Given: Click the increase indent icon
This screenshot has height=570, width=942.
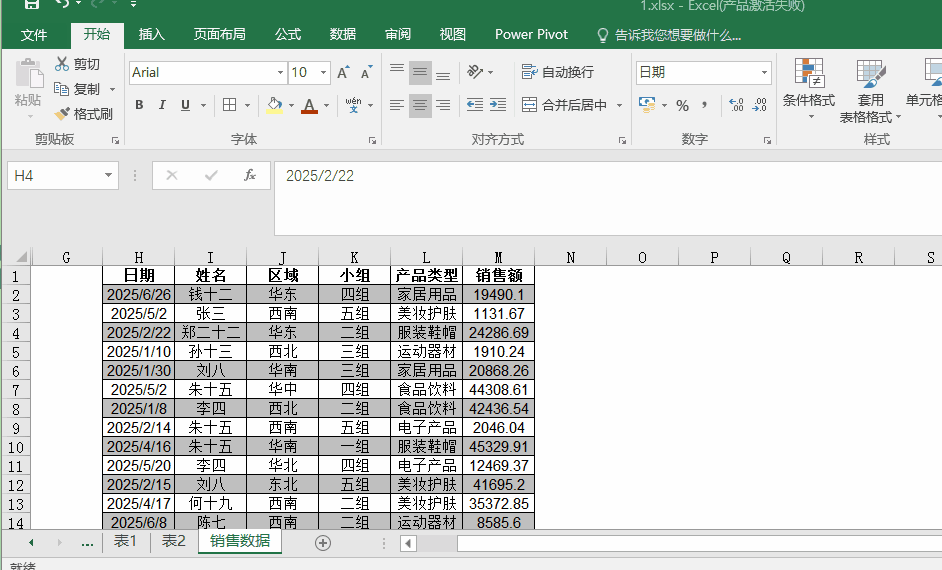Looking at the screenshot, I should pyautogui.click(x=498, y=105).
